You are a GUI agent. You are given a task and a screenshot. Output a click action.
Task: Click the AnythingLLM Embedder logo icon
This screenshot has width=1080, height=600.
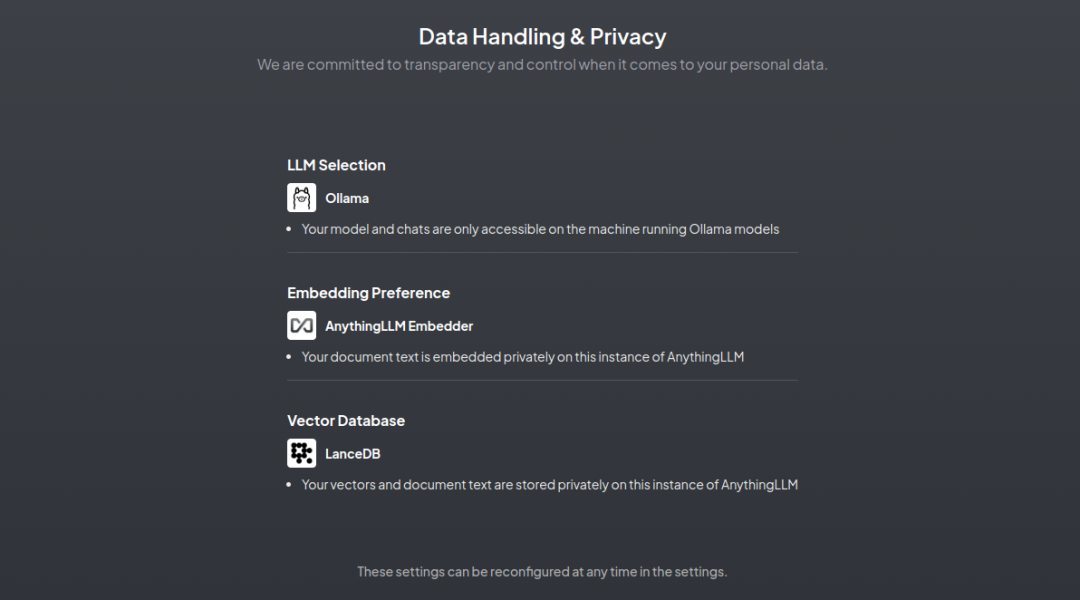tap(301, 326)
